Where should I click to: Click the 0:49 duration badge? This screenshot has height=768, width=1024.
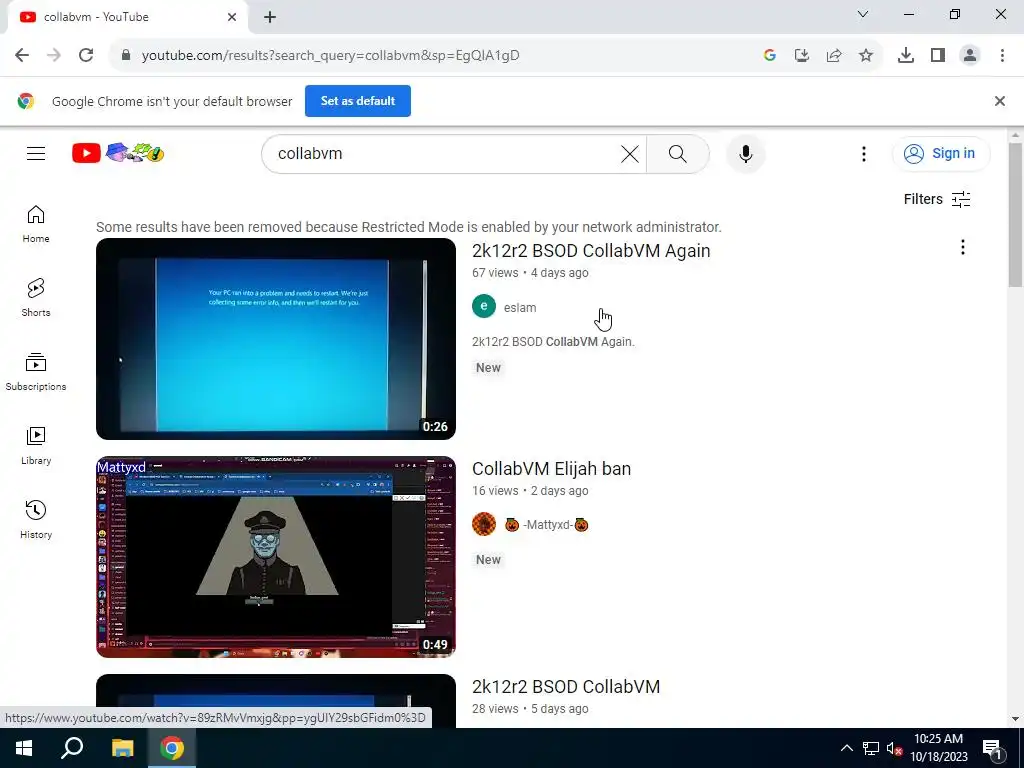click(x=435, y=645)
